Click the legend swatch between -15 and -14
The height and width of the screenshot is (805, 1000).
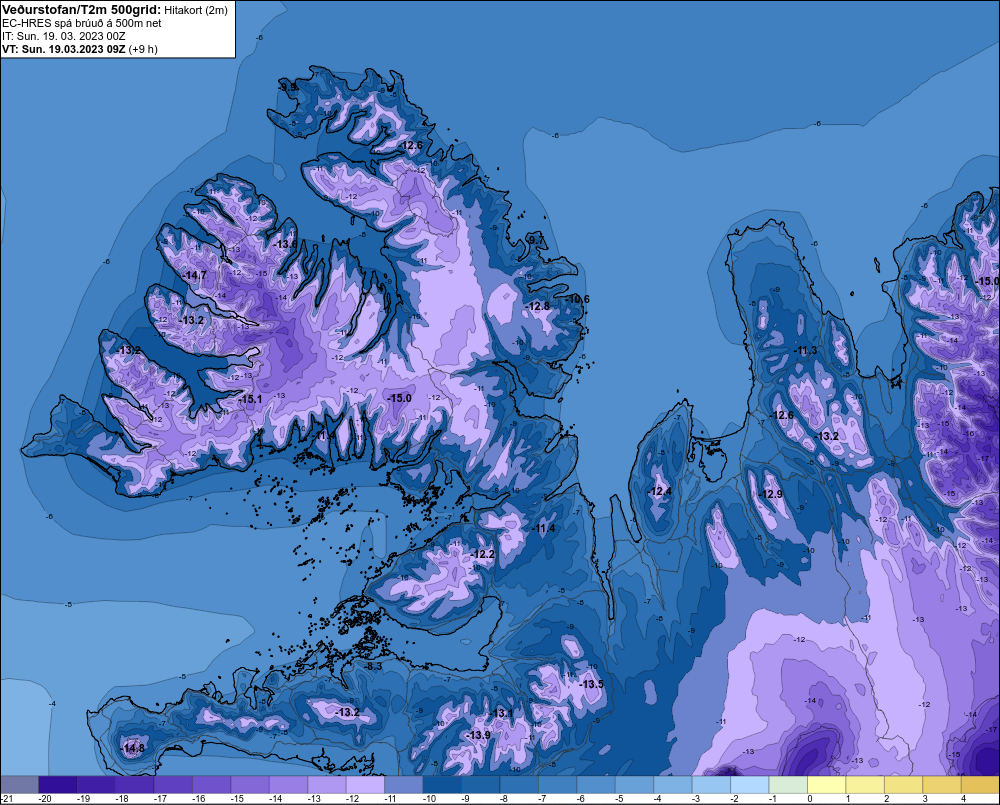pyautogui.click(x=250, y=784)
